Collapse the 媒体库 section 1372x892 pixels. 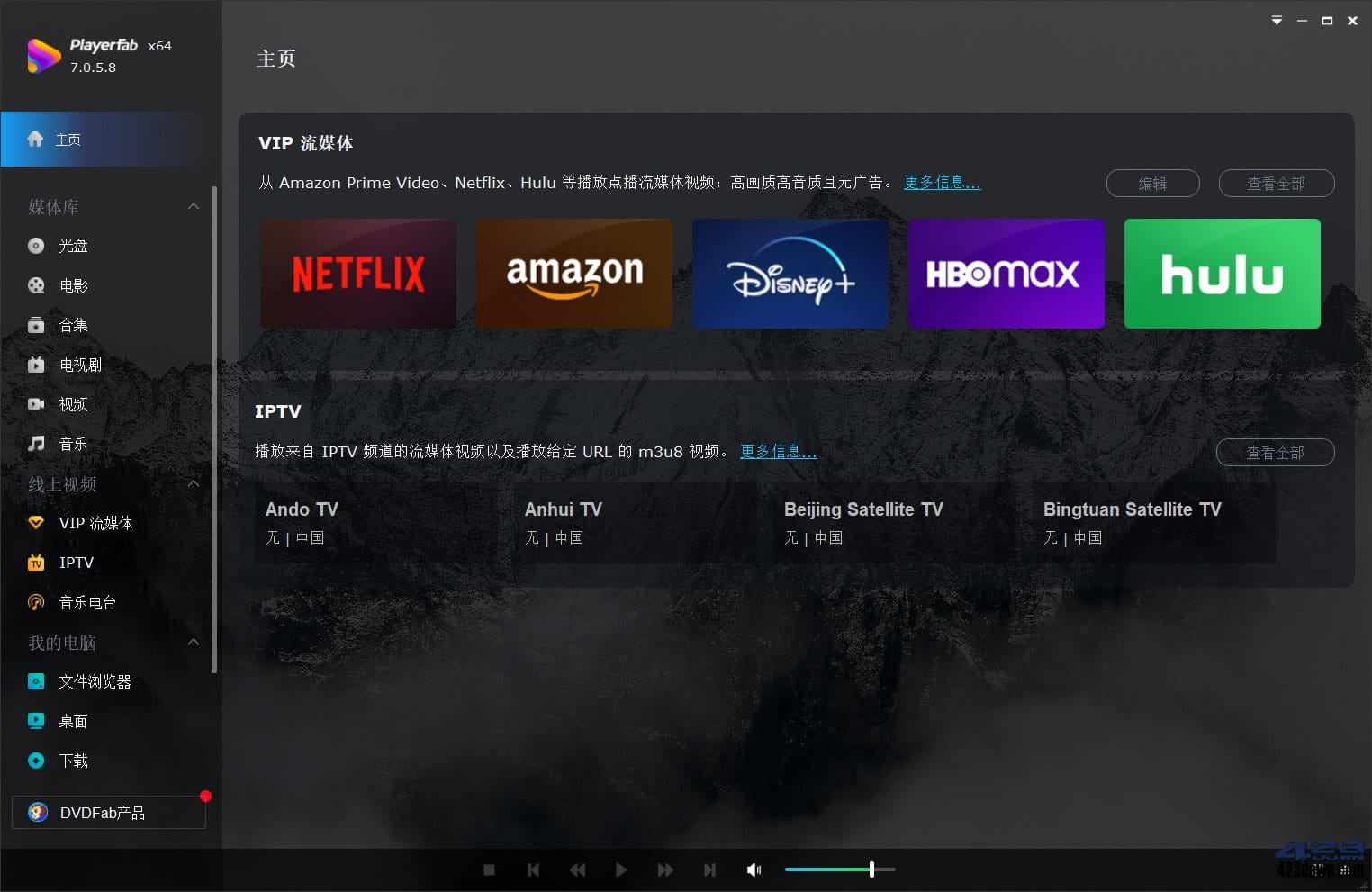194,206
